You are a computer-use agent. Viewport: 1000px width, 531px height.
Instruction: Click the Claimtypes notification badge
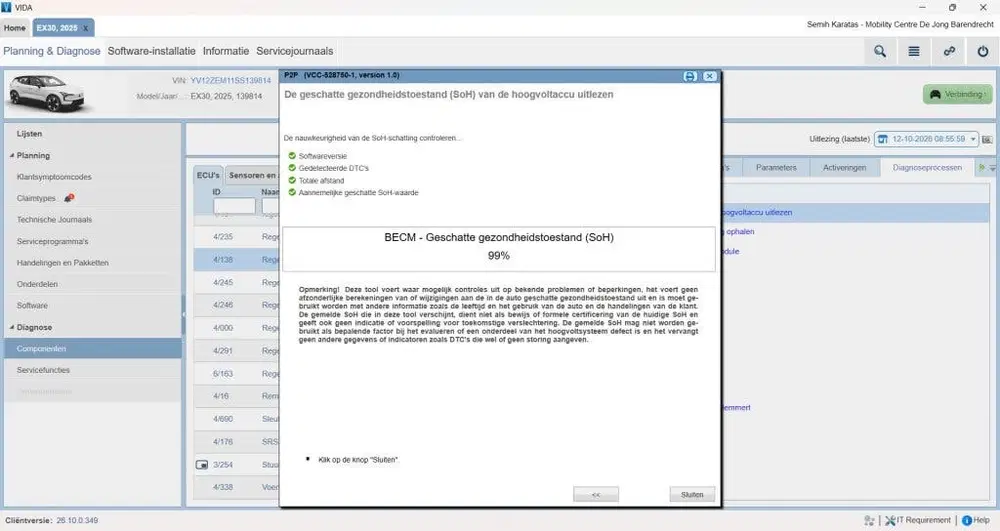pyautogui.click(x=69, y=198)
